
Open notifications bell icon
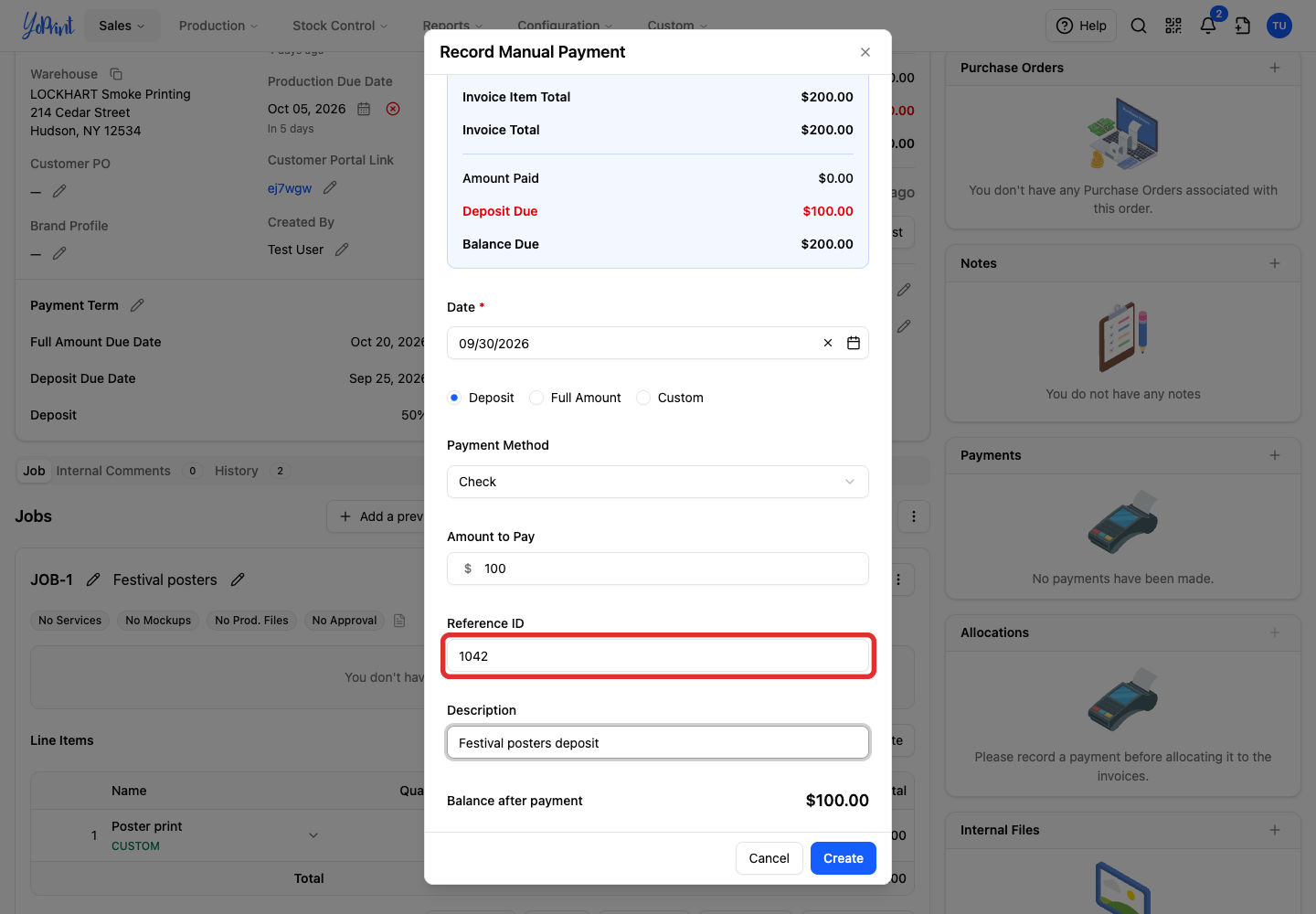point(1208,26)
